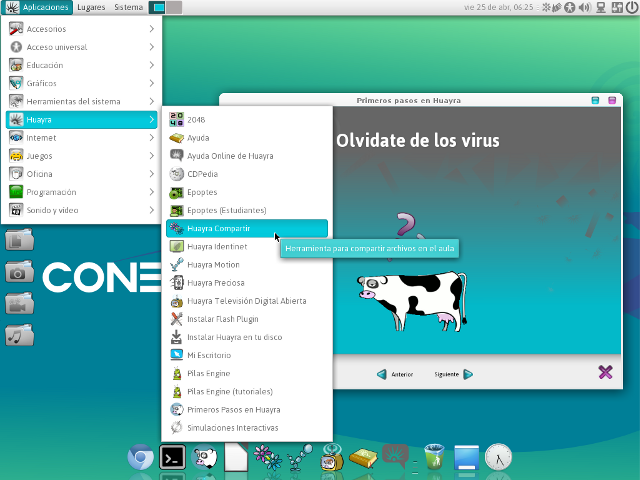Viewport: 640px width, 480px height.
Task: Click the accessibility icon in top panel
Action: tap(569, 7)
